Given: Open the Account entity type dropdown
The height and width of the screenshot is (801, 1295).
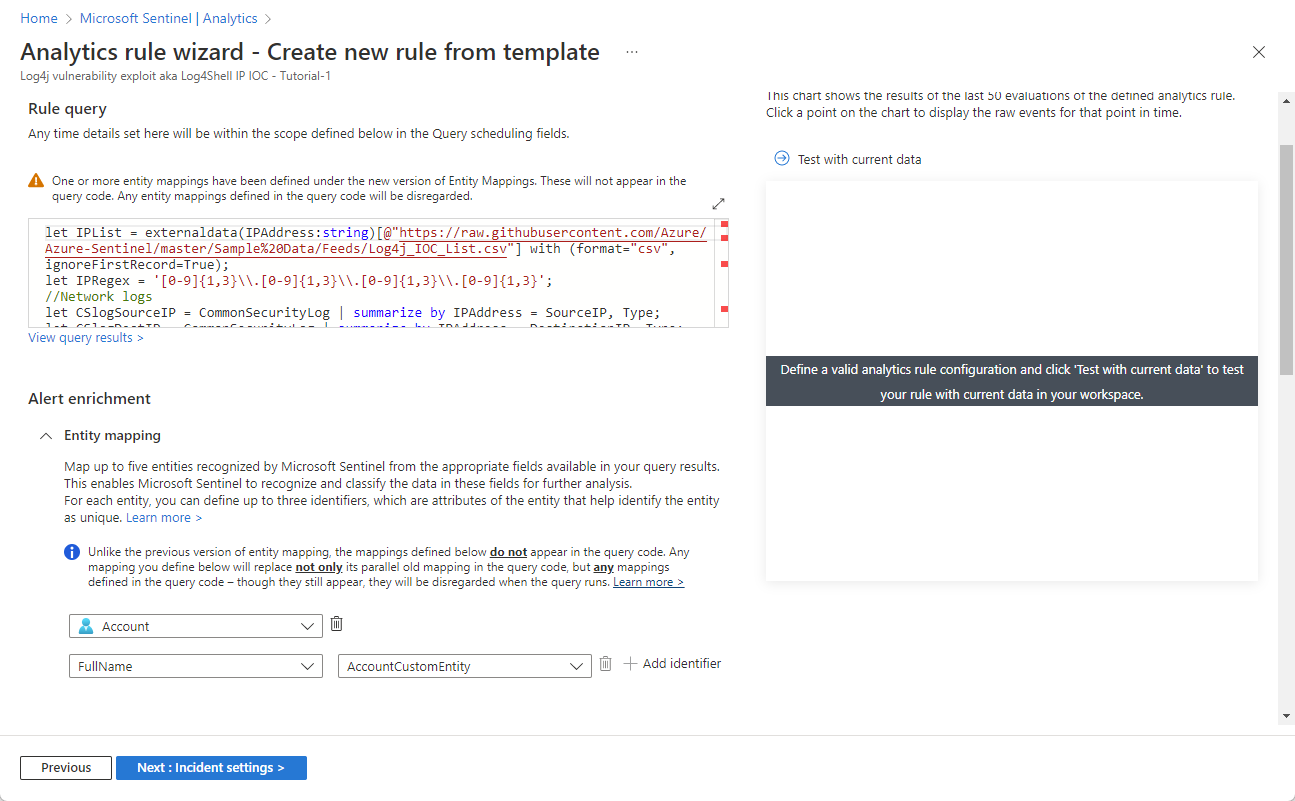Looking at the screenshot, I should pos(196,626).
